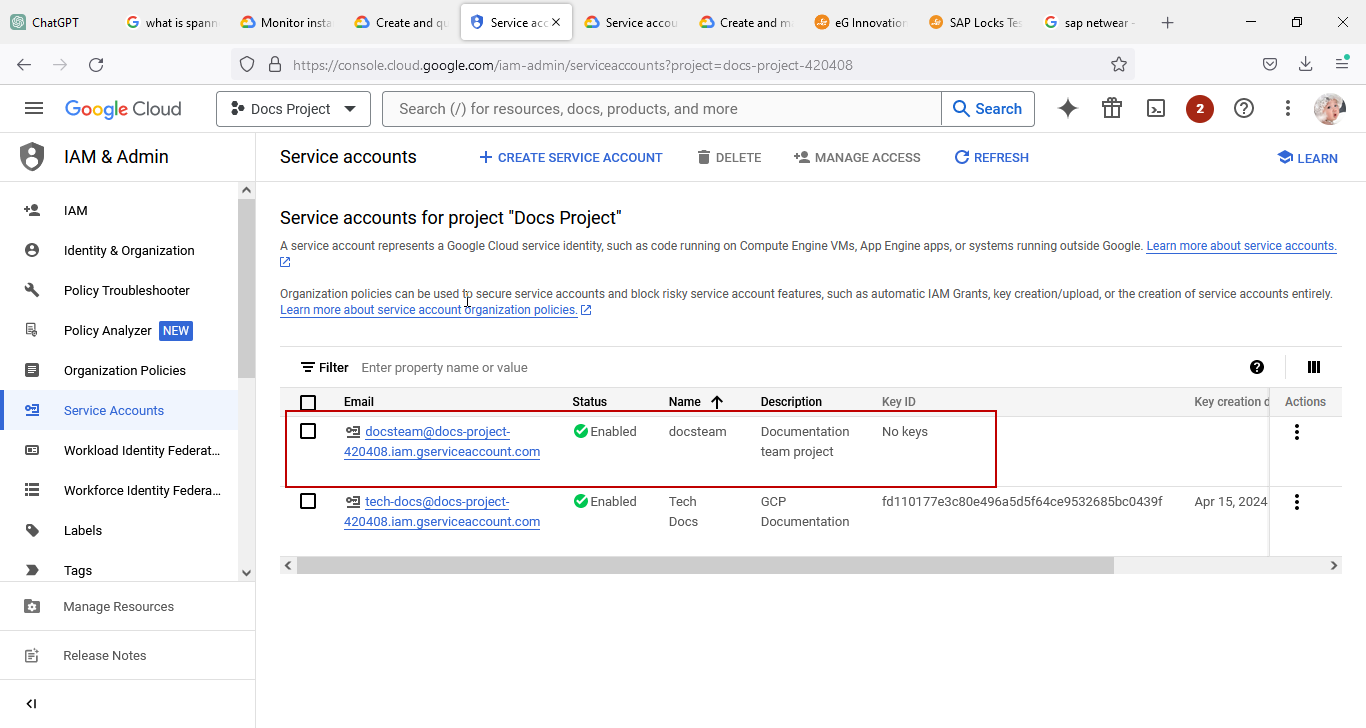Open docsteam service account email link
Image resolution: width=1366 pixels, height=728 pixels.
[x=442, y=441]
